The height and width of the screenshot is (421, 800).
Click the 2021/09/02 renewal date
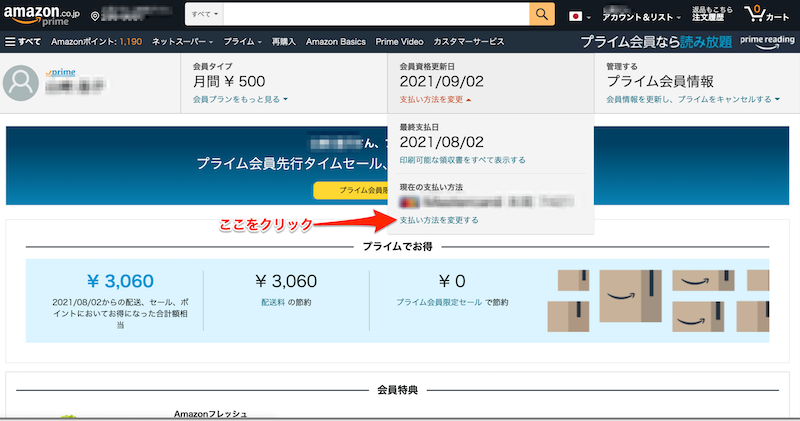click(441, 82)
